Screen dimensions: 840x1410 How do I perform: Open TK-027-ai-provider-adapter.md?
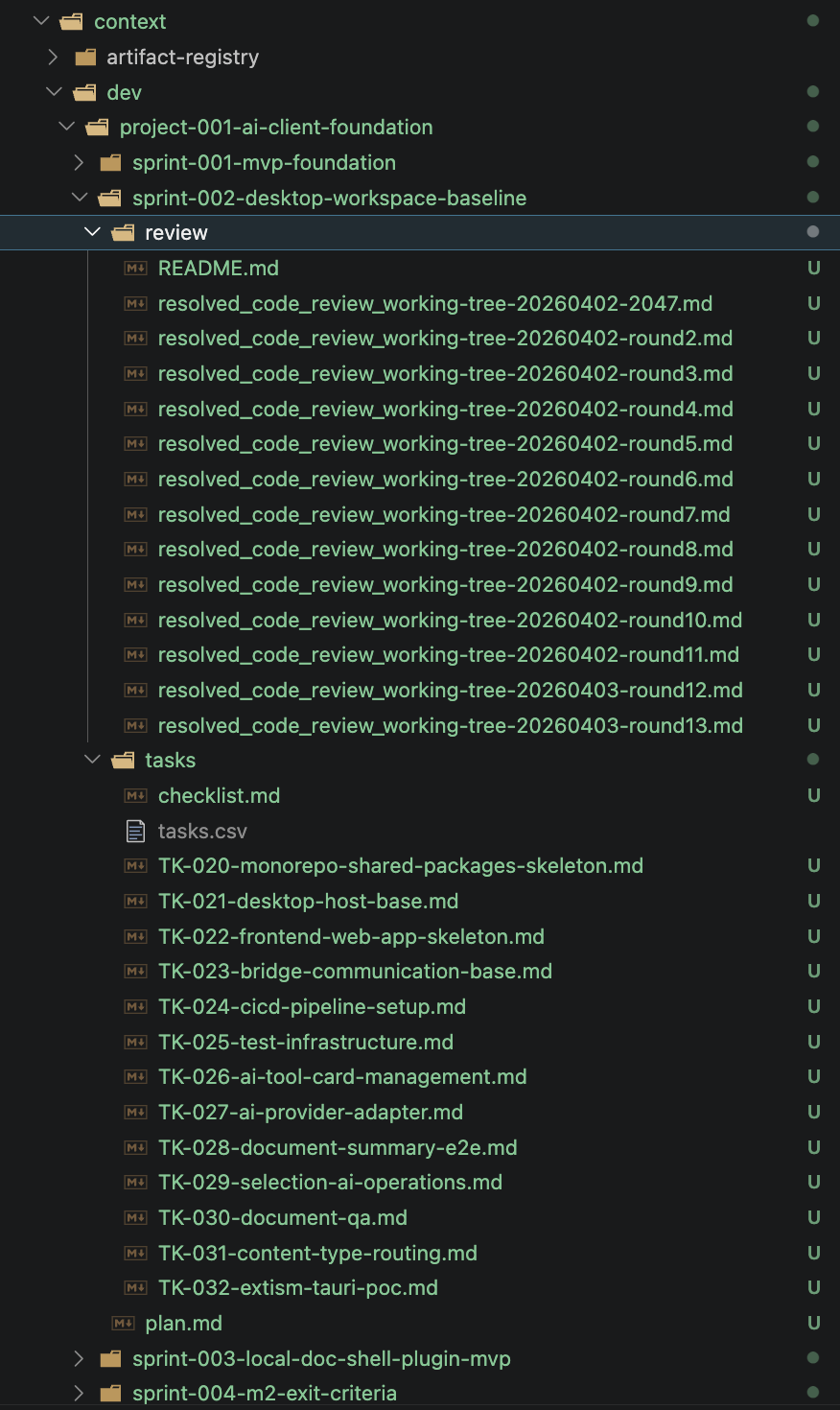[x=310, y=1113]
